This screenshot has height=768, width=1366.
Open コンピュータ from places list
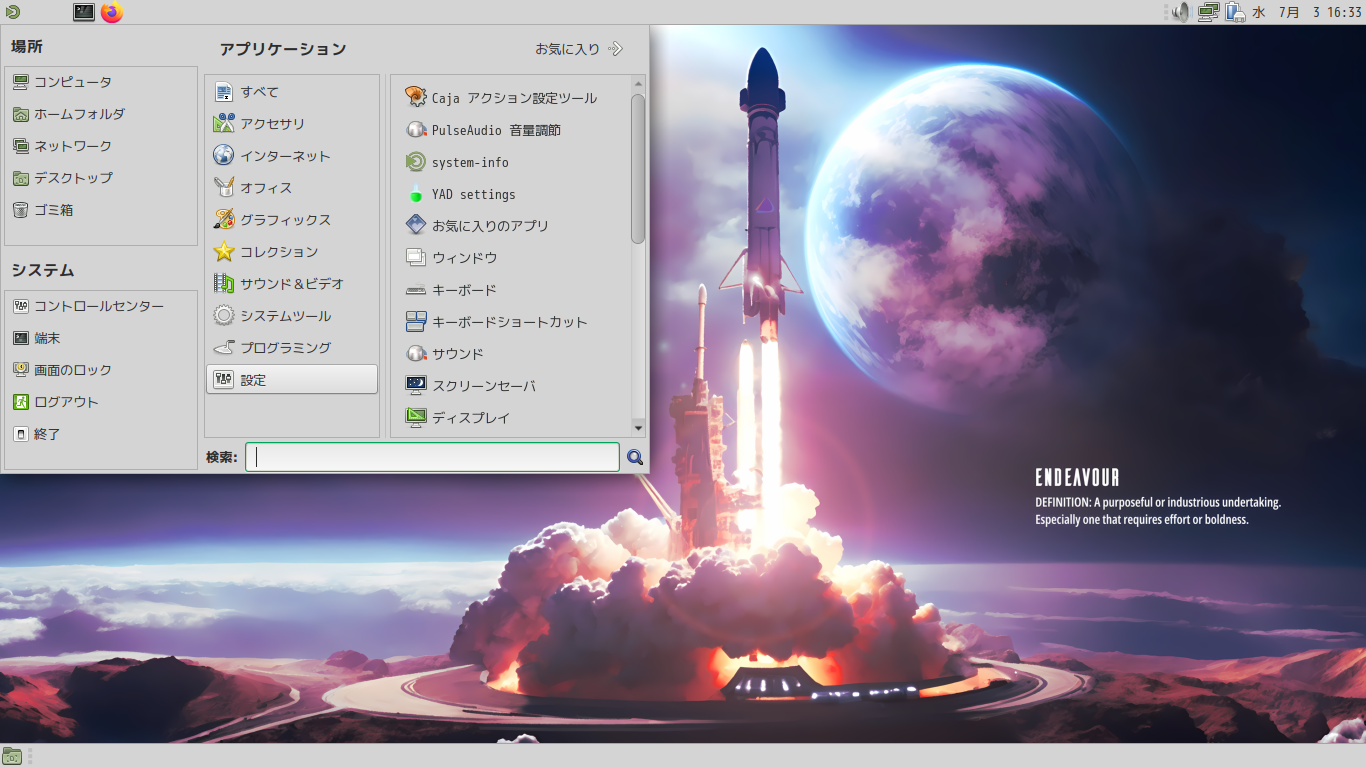[101, 82]
